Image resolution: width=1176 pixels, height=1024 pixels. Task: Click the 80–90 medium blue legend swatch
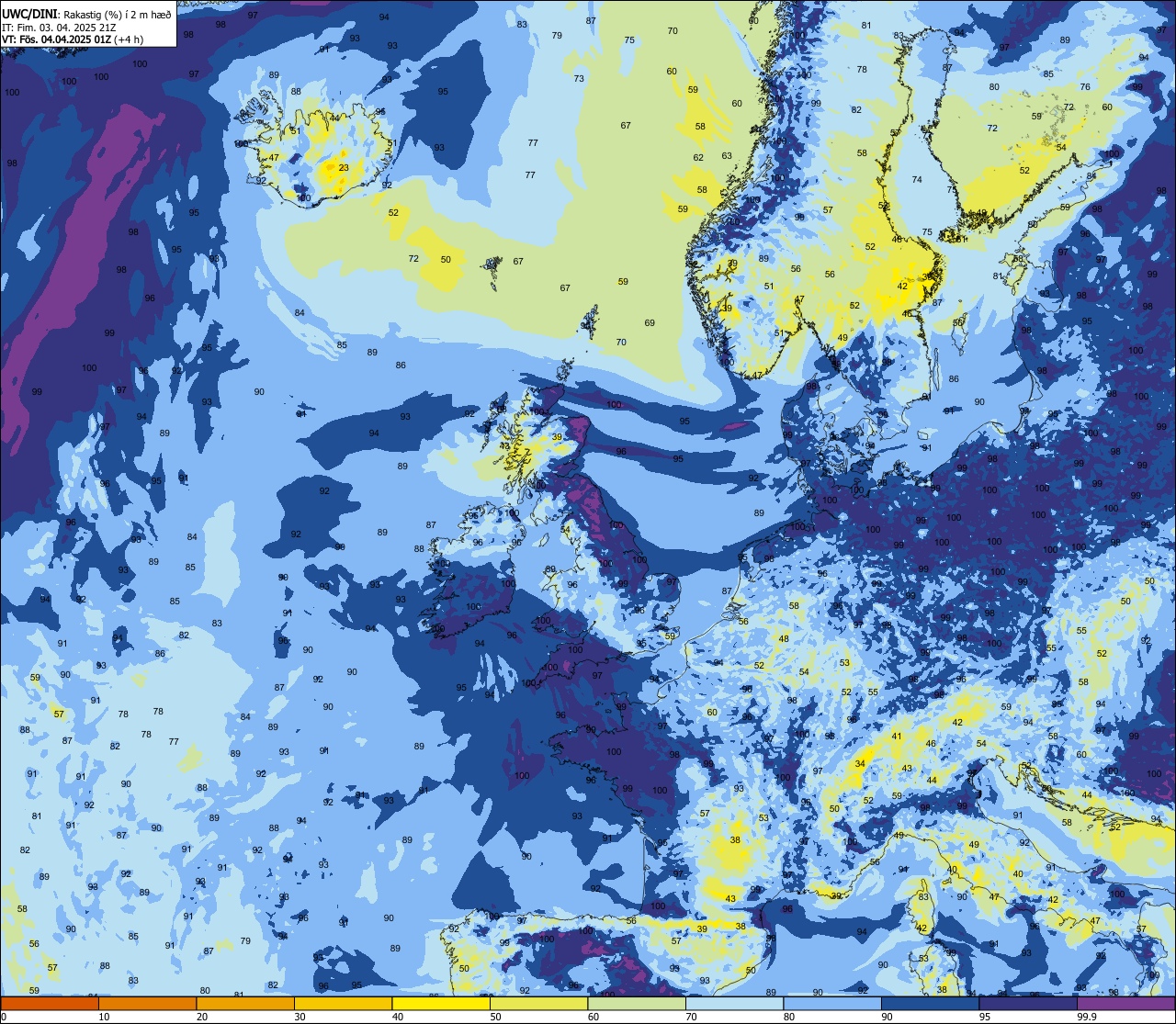832,1003
